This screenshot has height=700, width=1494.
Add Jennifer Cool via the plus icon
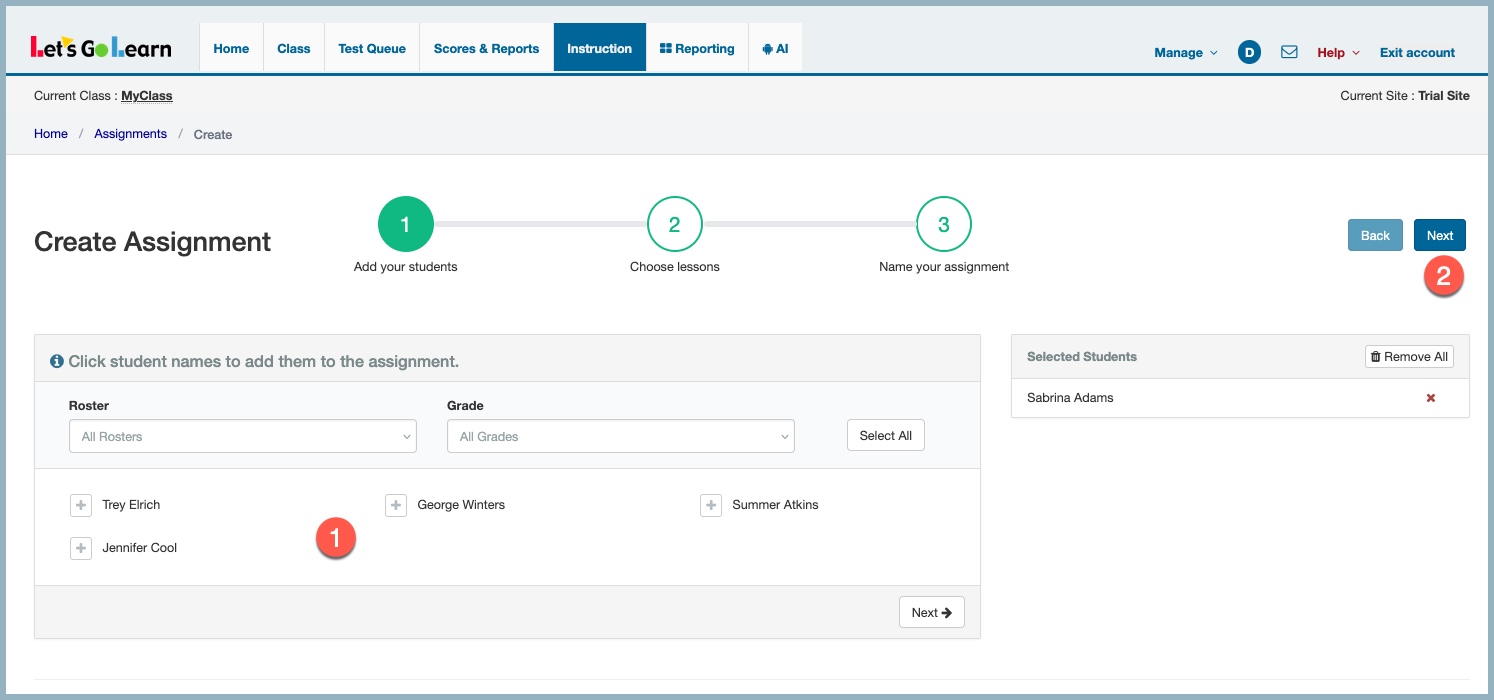coord(81,548)
